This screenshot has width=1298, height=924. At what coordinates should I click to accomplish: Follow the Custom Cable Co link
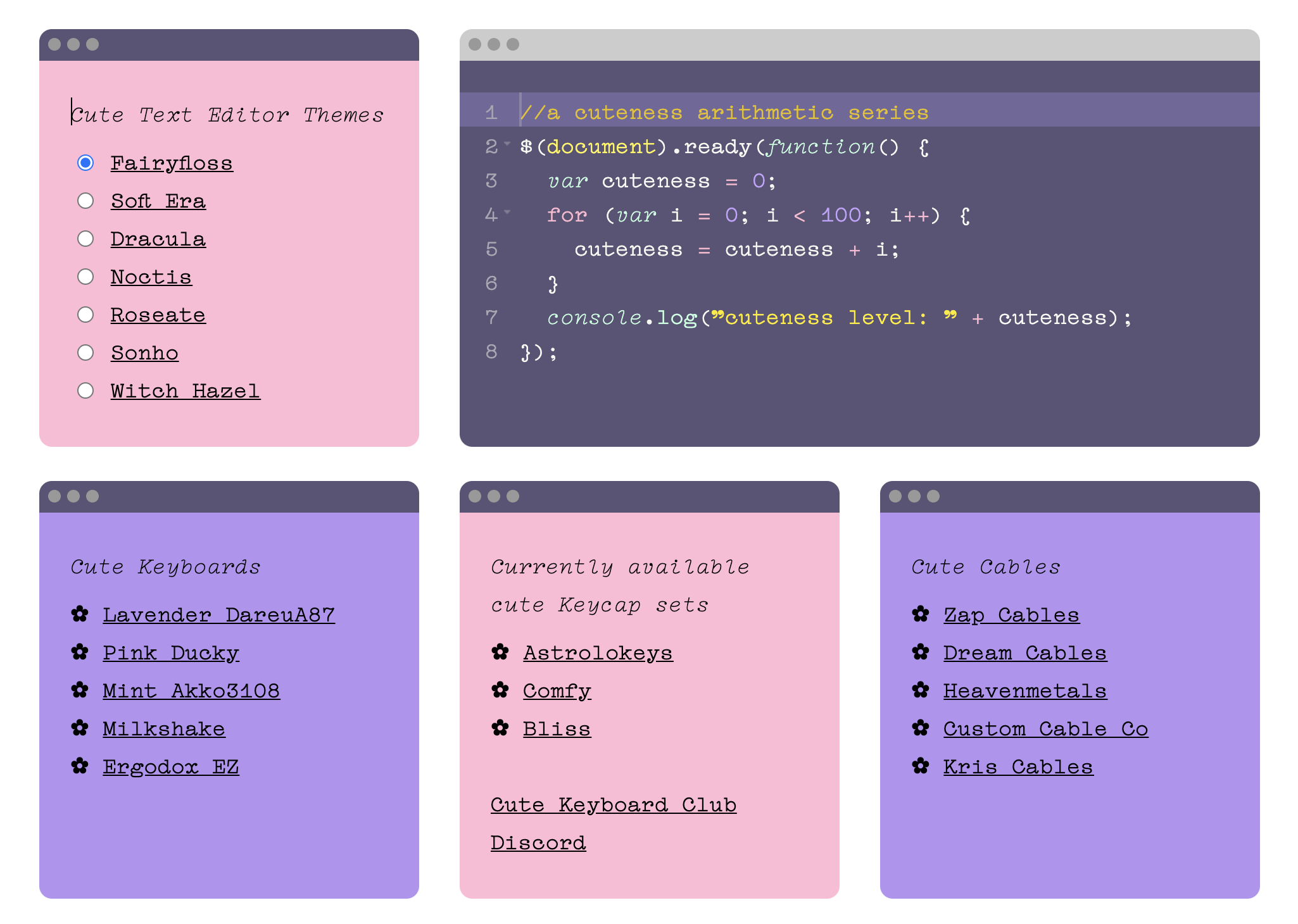[1046, 729]
